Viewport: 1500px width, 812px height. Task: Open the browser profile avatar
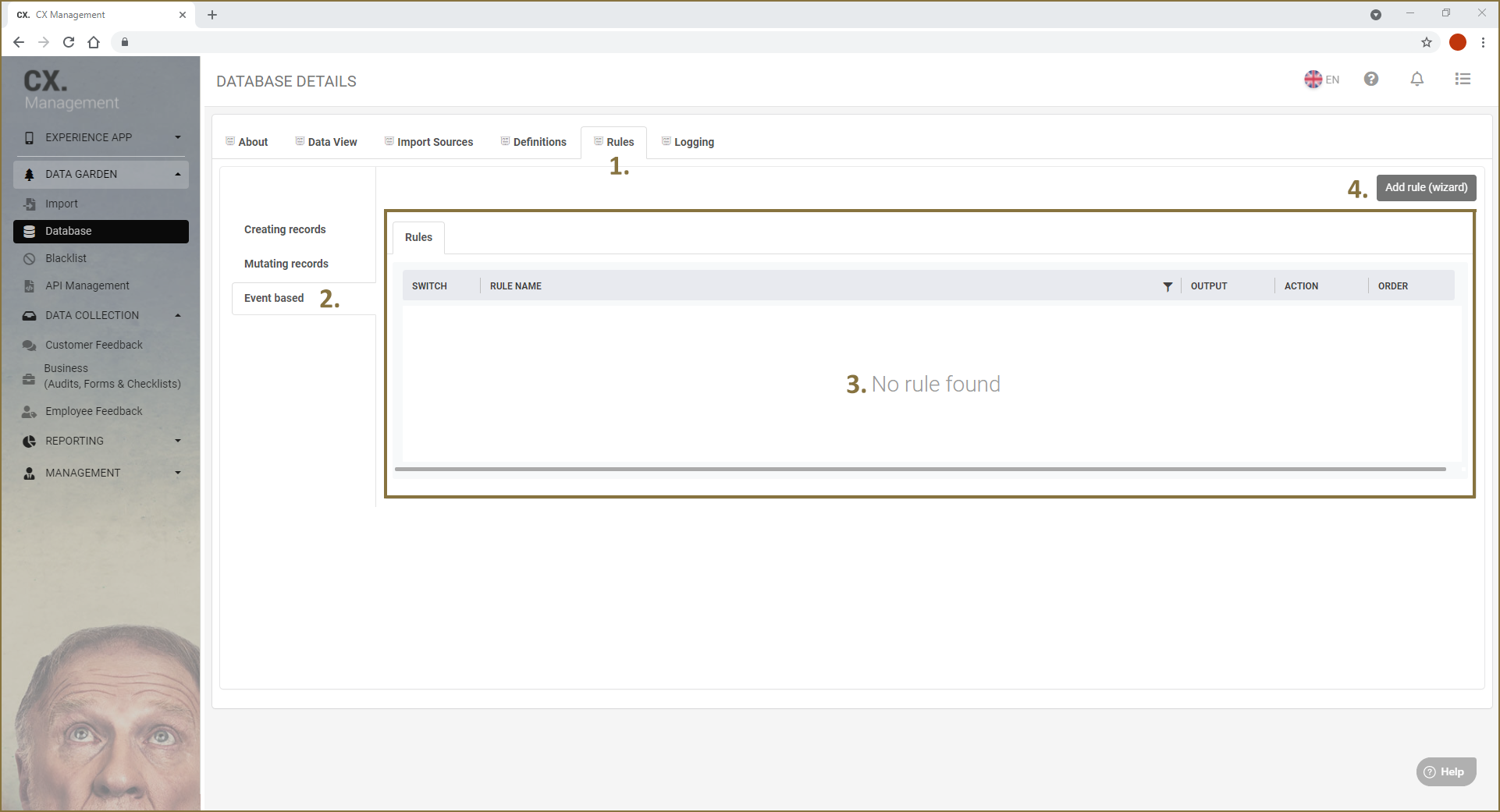(1457, 42)
